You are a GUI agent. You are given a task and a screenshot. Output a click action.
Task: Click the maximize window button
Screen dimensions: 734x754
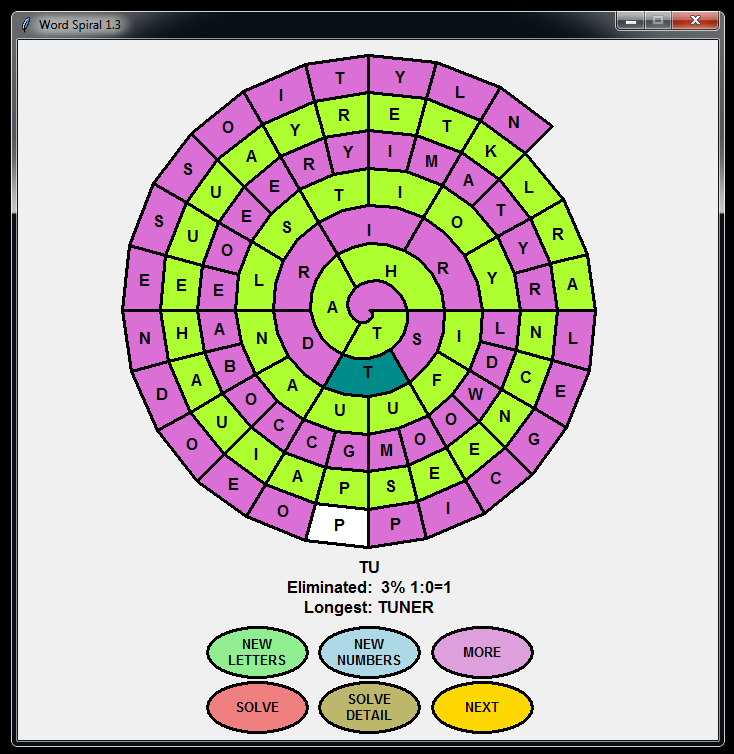[658, 20]
